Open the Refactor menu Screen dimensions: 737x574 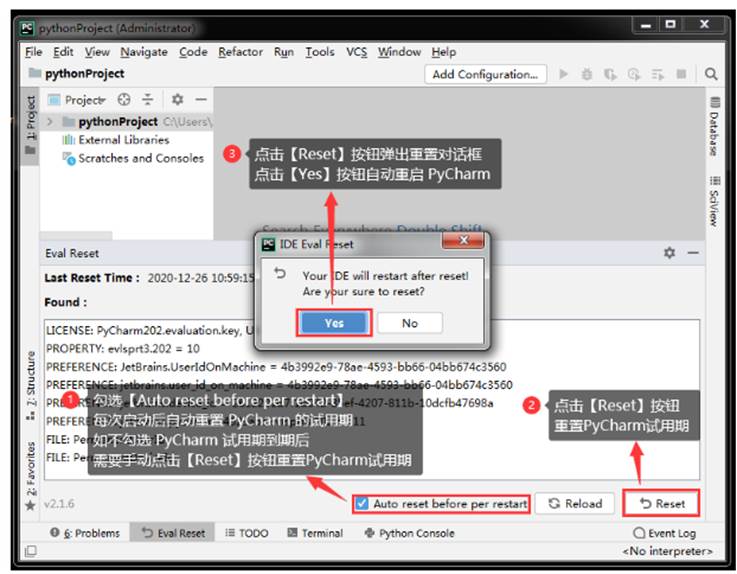(x=240, y=52)
